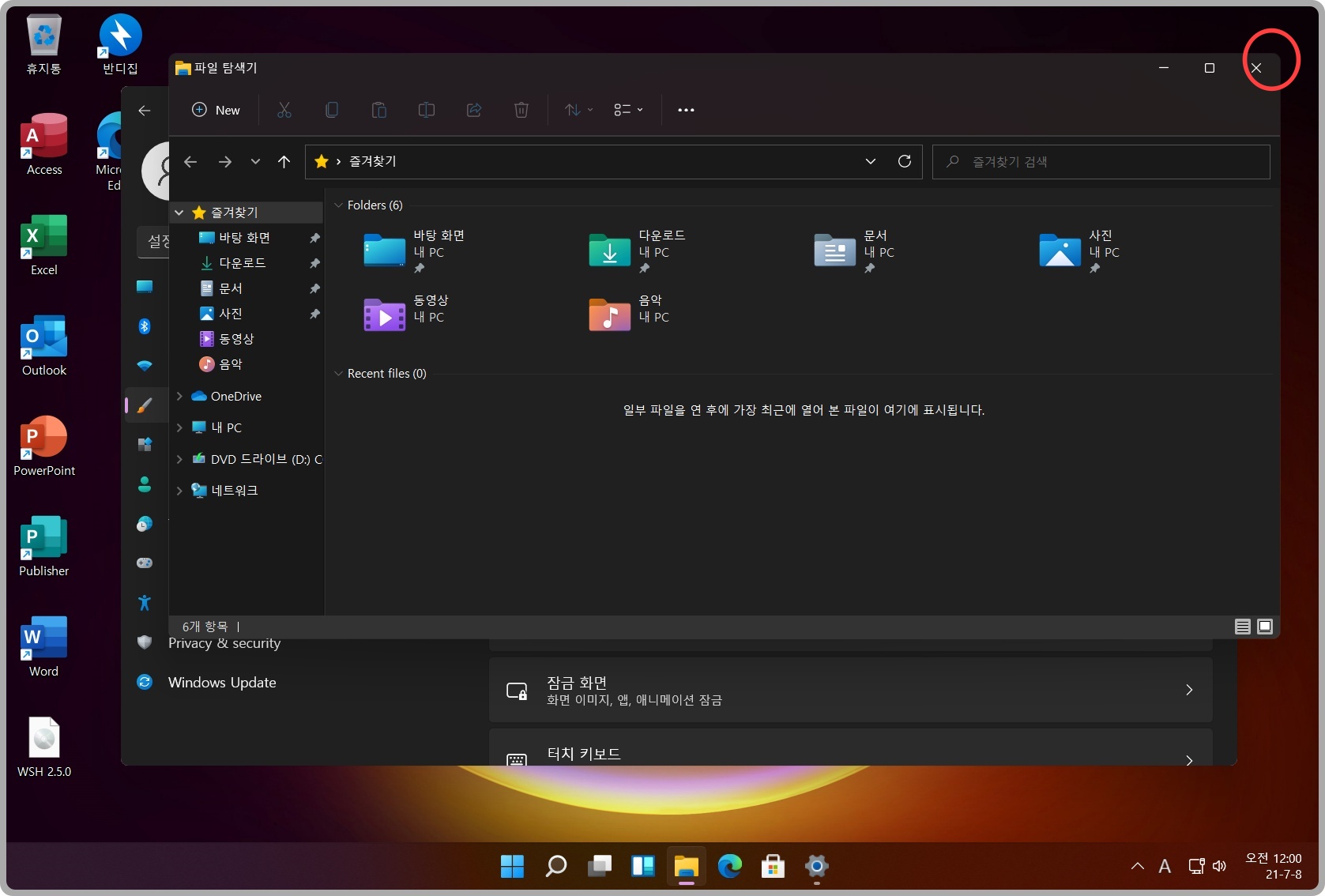
Task: Click Gaming controller icon in Settings sidebar
Action: click(x=145, y=563)
